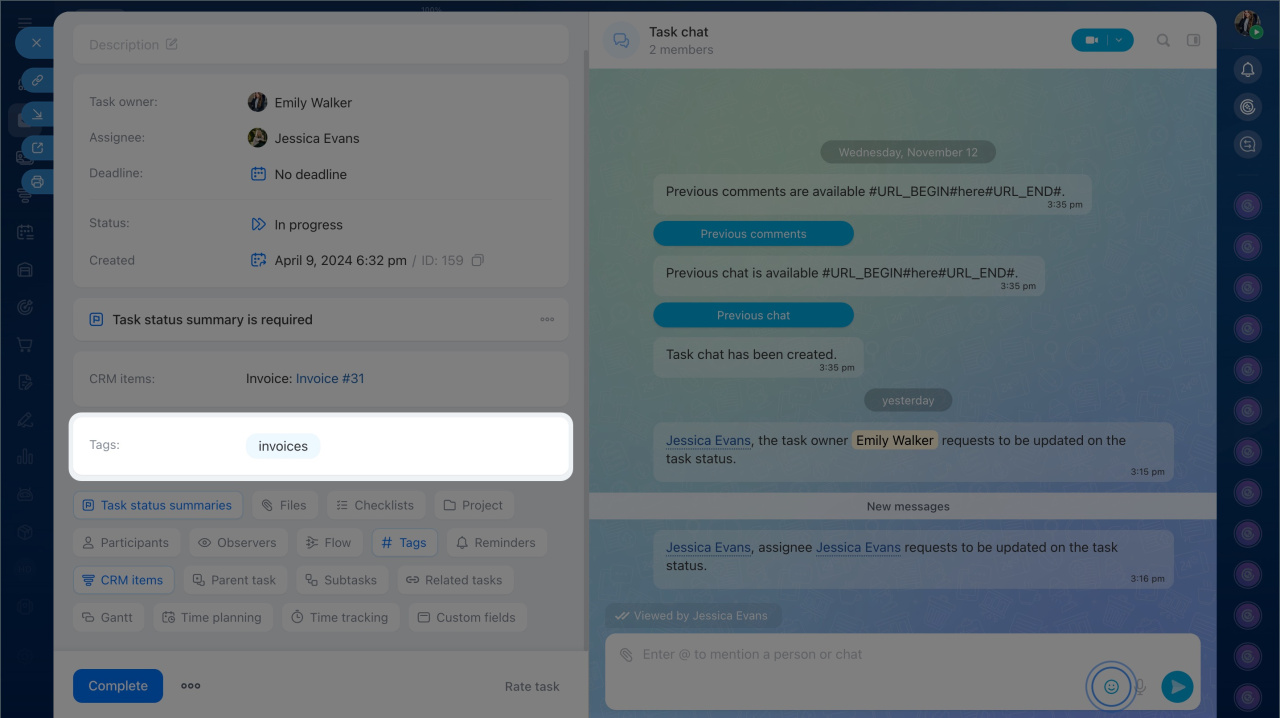Viewport: 1280px width, 718px height.
Task: Send the chat message
Action: [x=1177, y=686]
